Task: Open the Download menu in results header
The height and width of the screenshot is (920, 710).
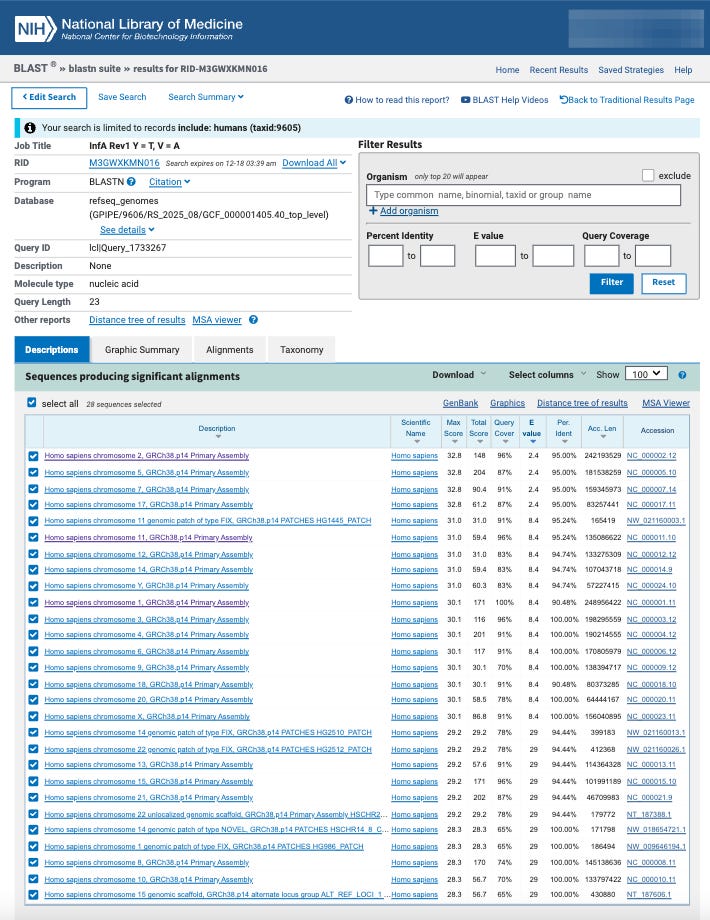Action: point(459,375)
